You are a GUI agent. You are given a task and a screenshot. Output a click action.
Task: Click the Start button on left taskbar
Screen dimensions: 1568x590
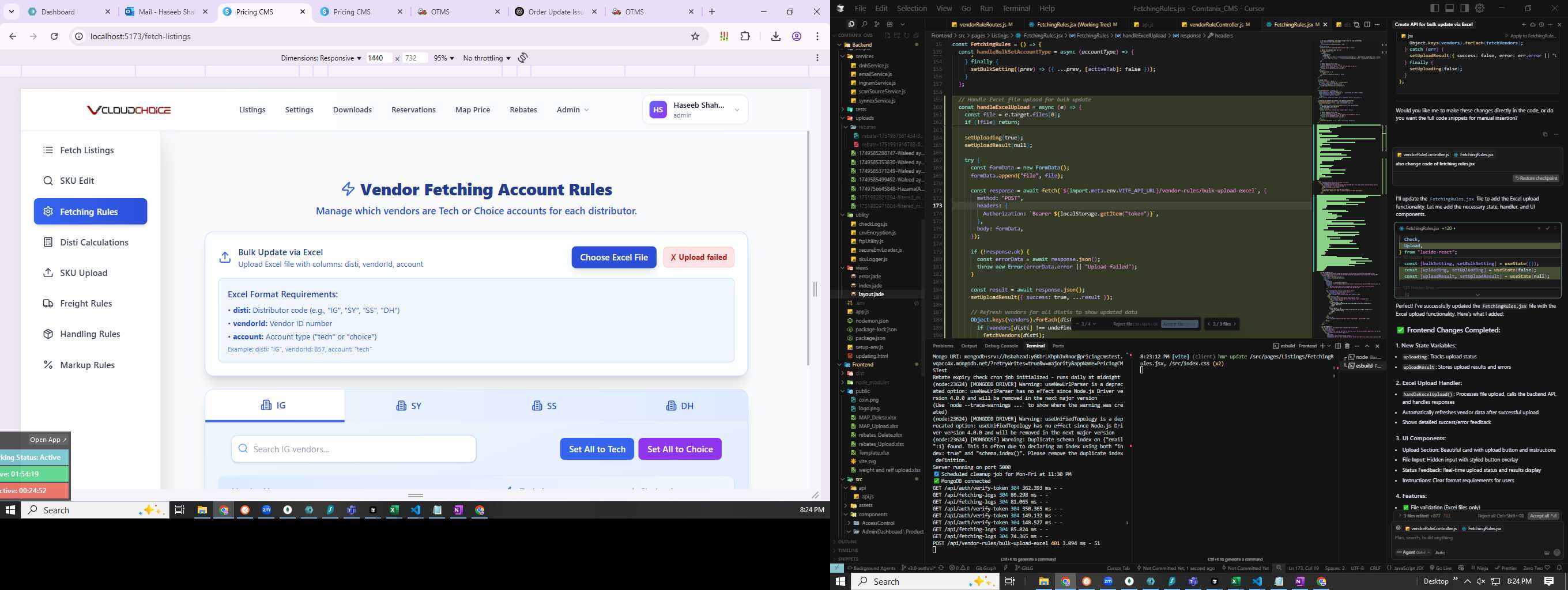pyautogui.click(x=10, y=510)
